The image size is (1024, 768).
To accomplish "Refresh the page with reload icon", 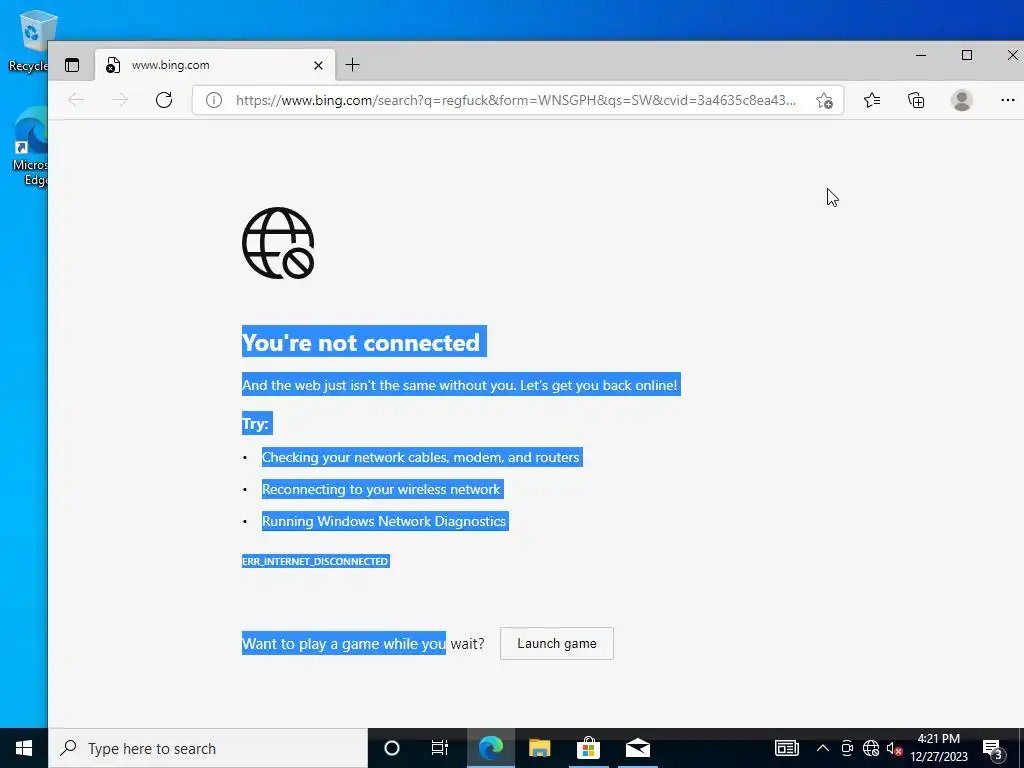I will coord(164,100).
